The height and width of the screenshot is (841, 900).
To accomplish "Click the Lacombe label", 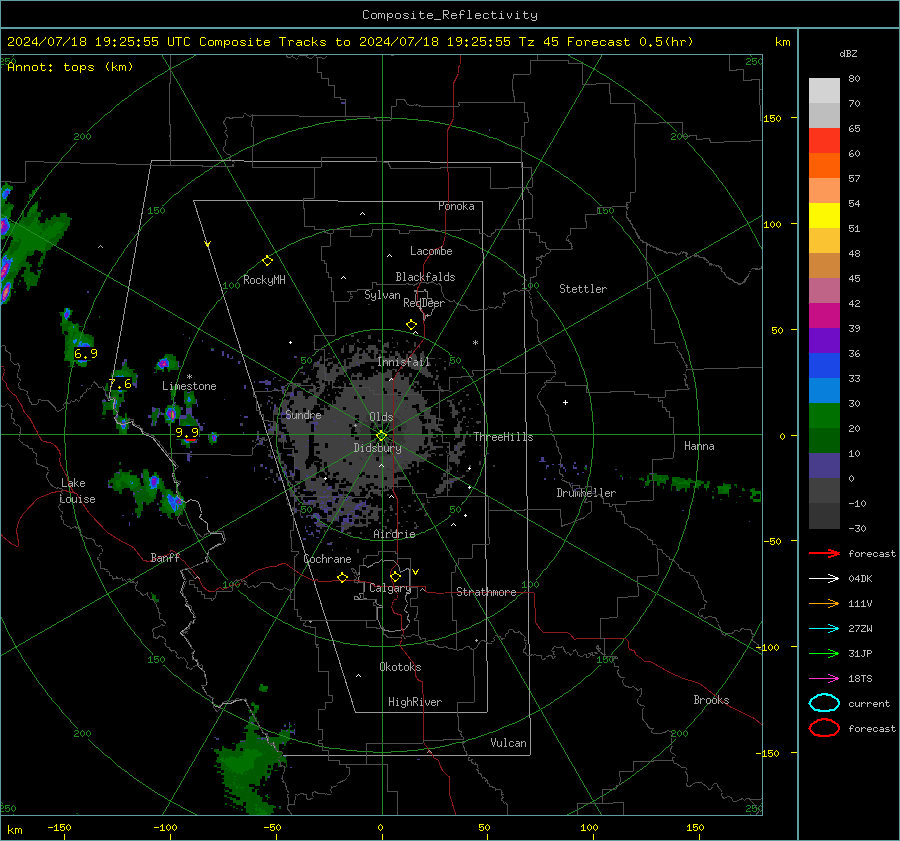I will (x=431, y=251).
